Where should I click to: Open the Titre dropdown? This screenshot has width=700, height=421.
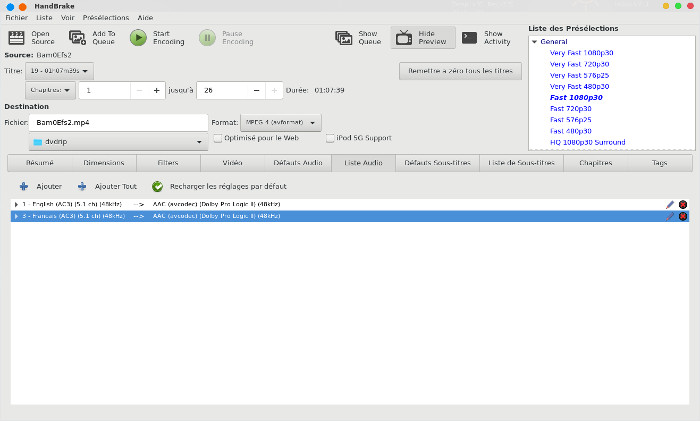(60, 71)
